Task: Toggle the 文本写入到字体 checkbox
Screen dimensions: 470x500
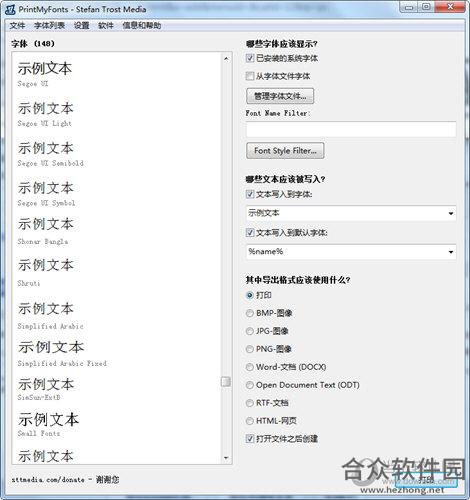Action: tap(250, 194)
